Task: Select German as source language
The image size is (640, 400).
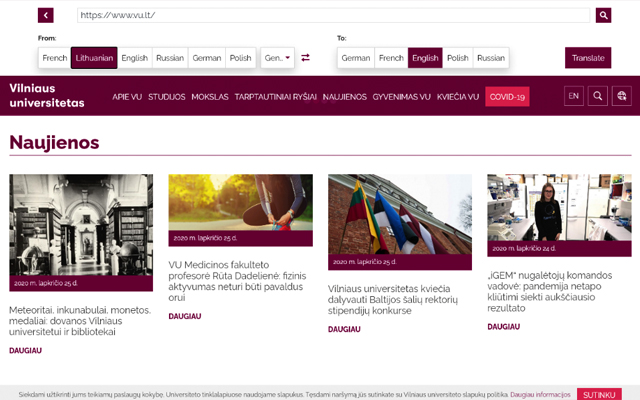Action: pos(207,58)
